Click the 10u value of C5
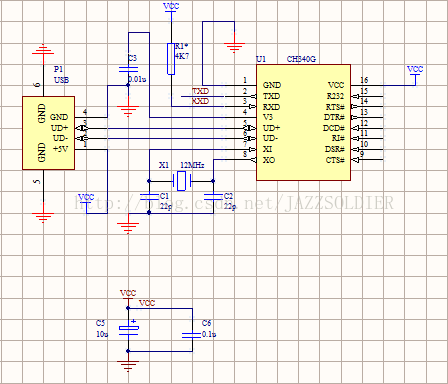Viewport: 448px width, 384px height. (x=102, y=334)
